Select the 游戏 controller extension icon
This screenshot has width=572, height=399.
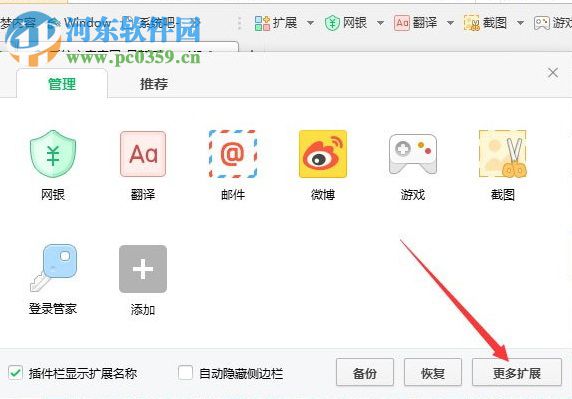413,154
